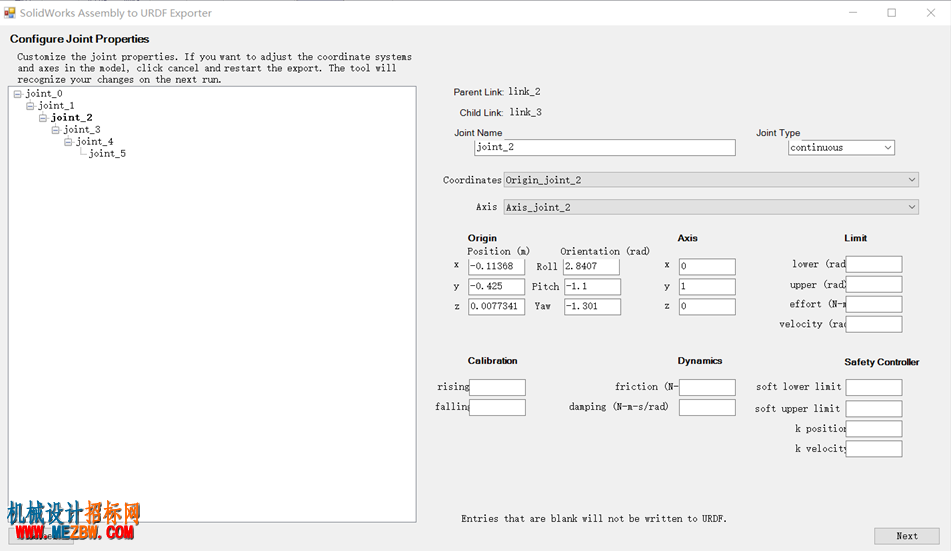The width and height of the screenshot is (951, 551).
Task: Select joint_1 in the joint tree
Action: tap(56, 106)
